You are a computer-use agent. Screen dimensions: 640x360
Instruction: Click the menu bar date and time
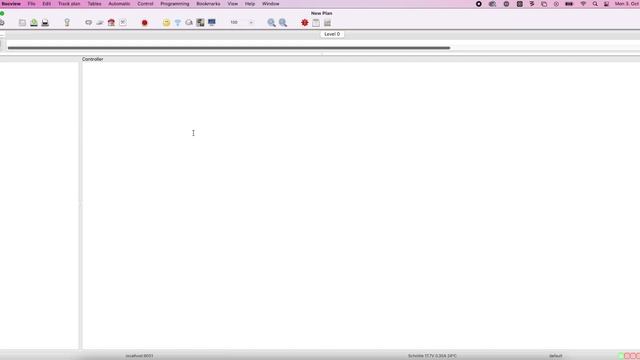coord(627,4)
